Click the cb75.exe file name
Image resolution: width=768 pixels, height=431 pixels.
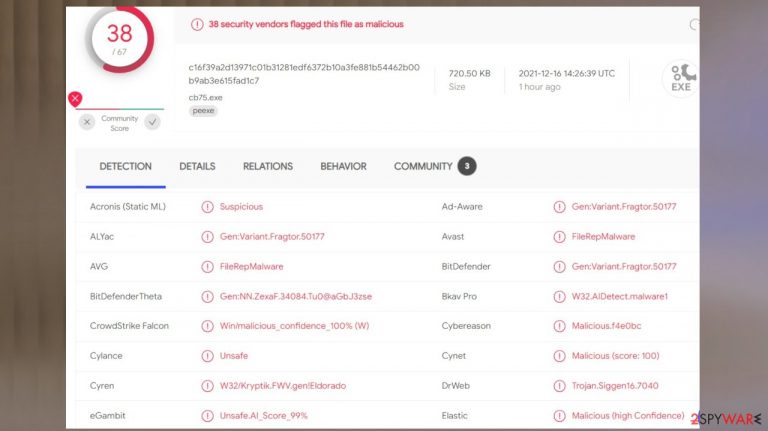[205, 97]
